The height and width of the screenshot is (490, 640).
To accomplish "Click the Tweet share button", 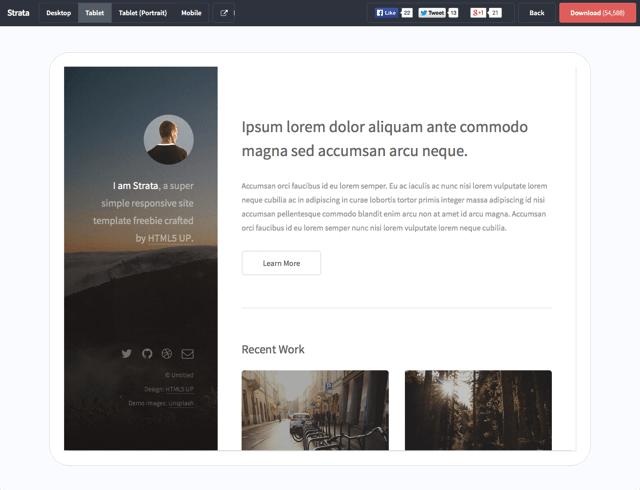I will click(432, 13).
